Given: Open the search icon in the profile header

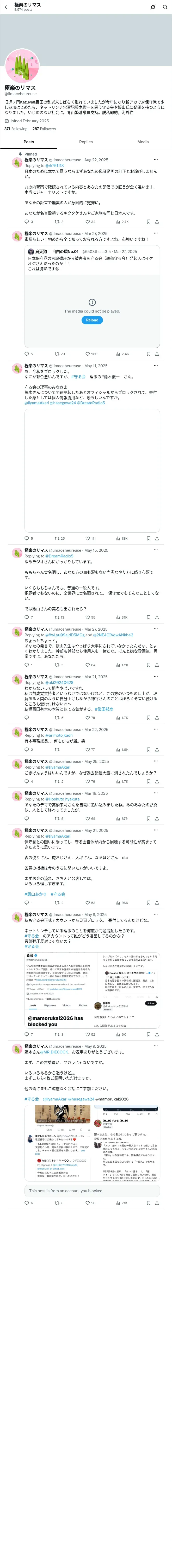Looking at the screenshot, I should [164, 7].
